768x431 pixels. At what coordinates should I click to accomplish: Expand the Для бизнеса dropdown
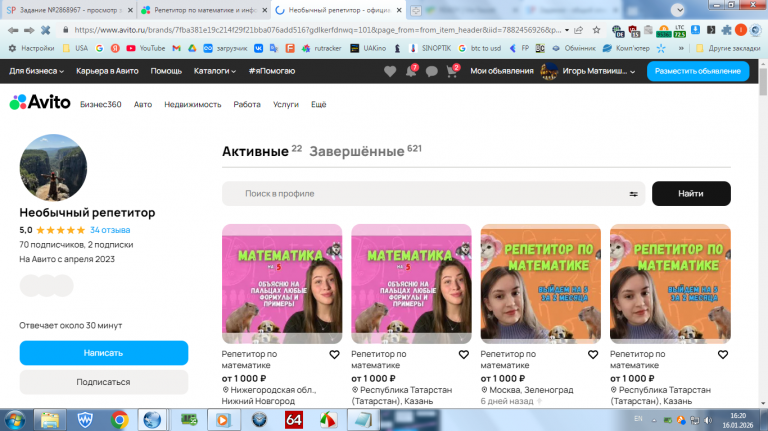(36, 71)
